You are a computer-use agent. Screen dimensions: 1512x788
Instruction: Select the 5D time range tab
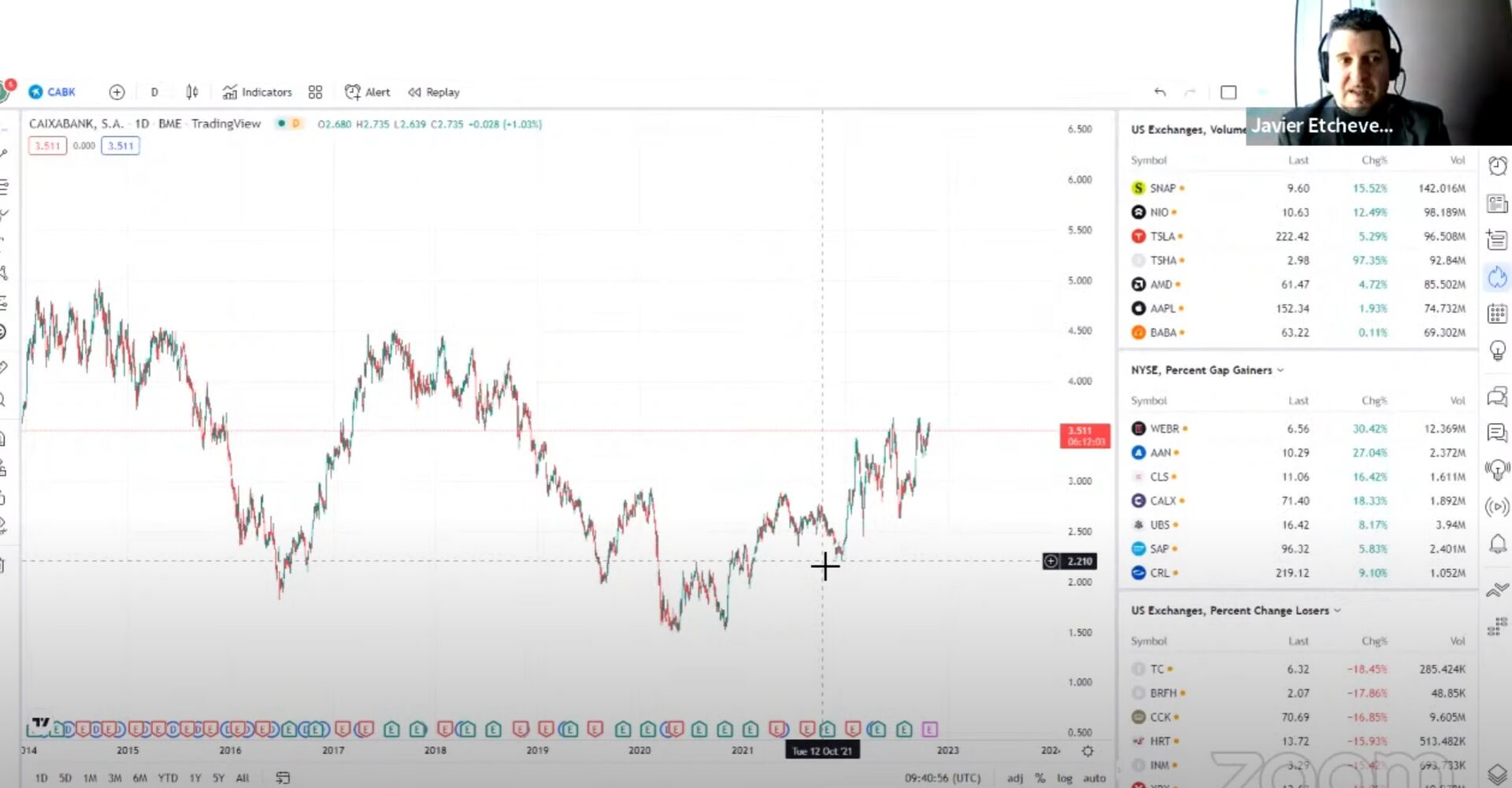(65, 778)
